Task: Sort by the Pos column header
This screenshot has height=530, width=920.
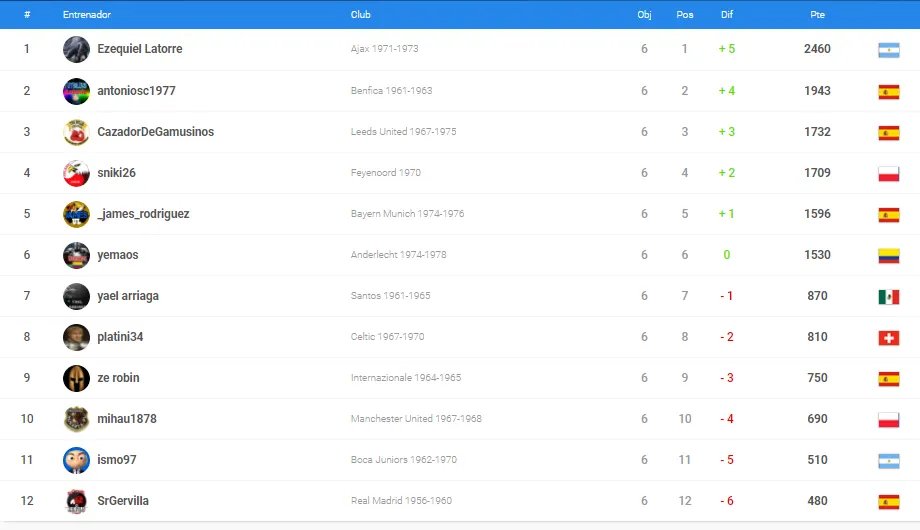Action: (685, 15)
